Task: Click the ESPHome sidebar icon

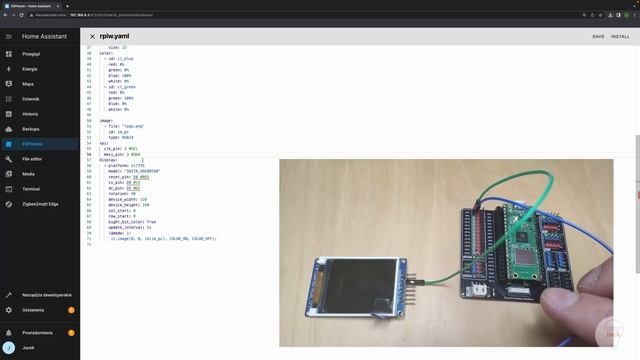Action: tap(9, 144)
